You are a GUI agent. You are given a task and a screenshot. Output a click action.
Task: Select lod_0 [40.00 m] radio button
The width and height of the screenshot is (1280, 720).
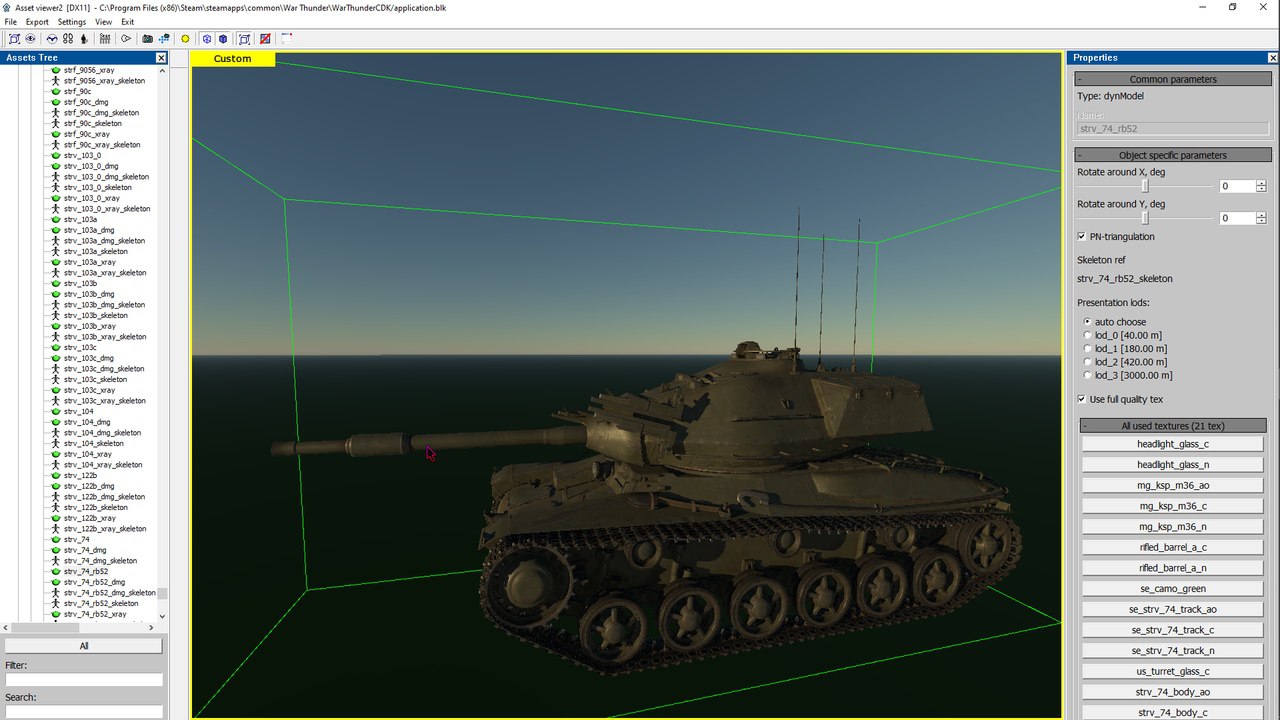tap(1087, 335)
